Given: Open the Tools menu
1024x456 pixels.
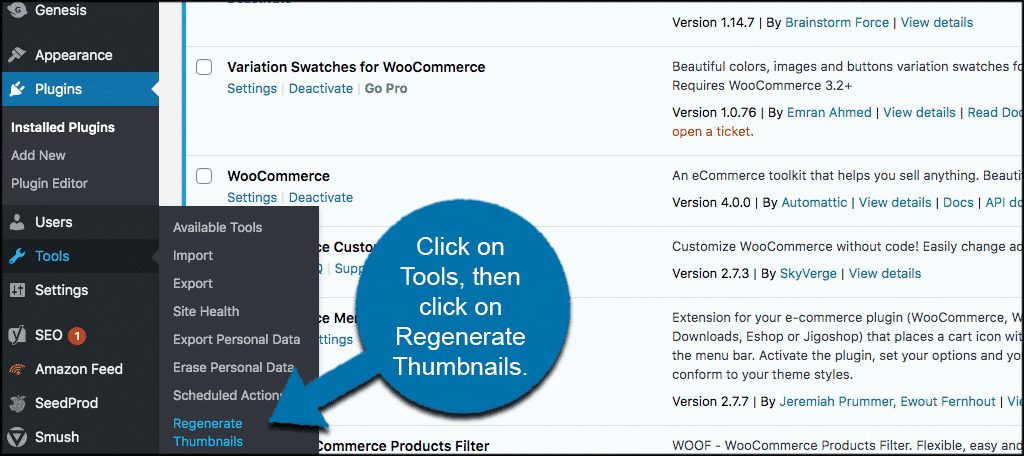Looking at the screenshot, I should coord(52,256).
